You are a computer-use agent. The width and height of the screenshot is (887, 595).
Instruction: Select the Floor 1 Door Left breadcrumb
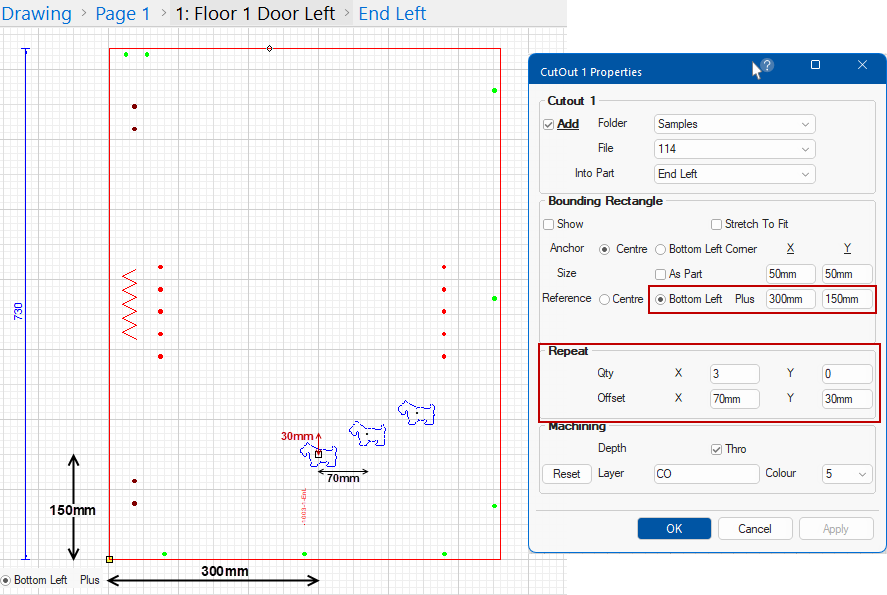255,14
